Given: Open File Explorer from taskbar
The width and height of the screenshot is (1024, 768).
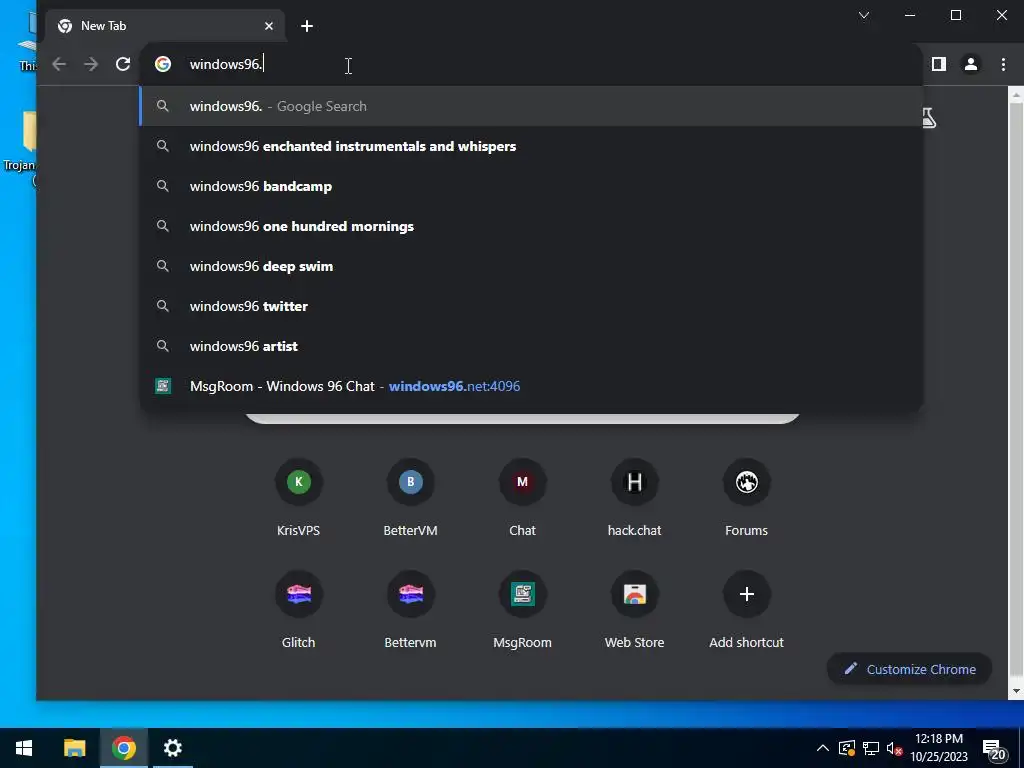Looking at the screenshot, I should (74, 748).
